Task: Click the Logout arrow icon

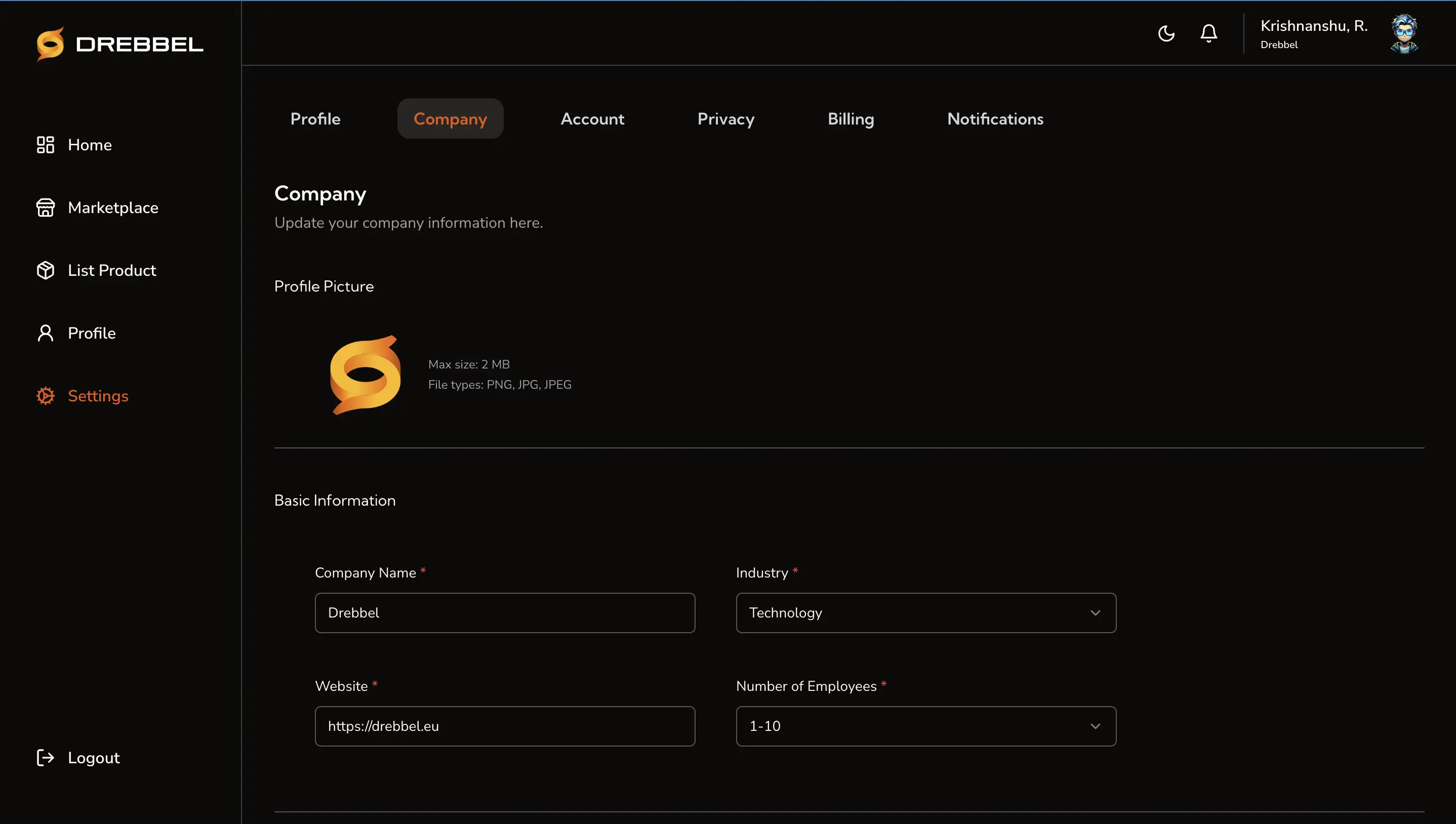Action: point(45,758)
